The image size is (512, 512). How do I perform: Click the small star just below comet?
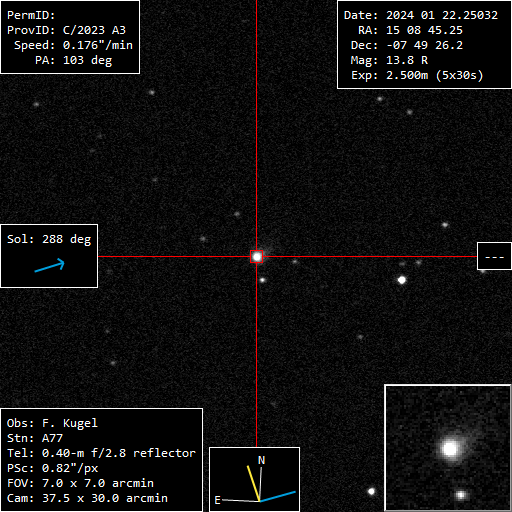point(263,280)
